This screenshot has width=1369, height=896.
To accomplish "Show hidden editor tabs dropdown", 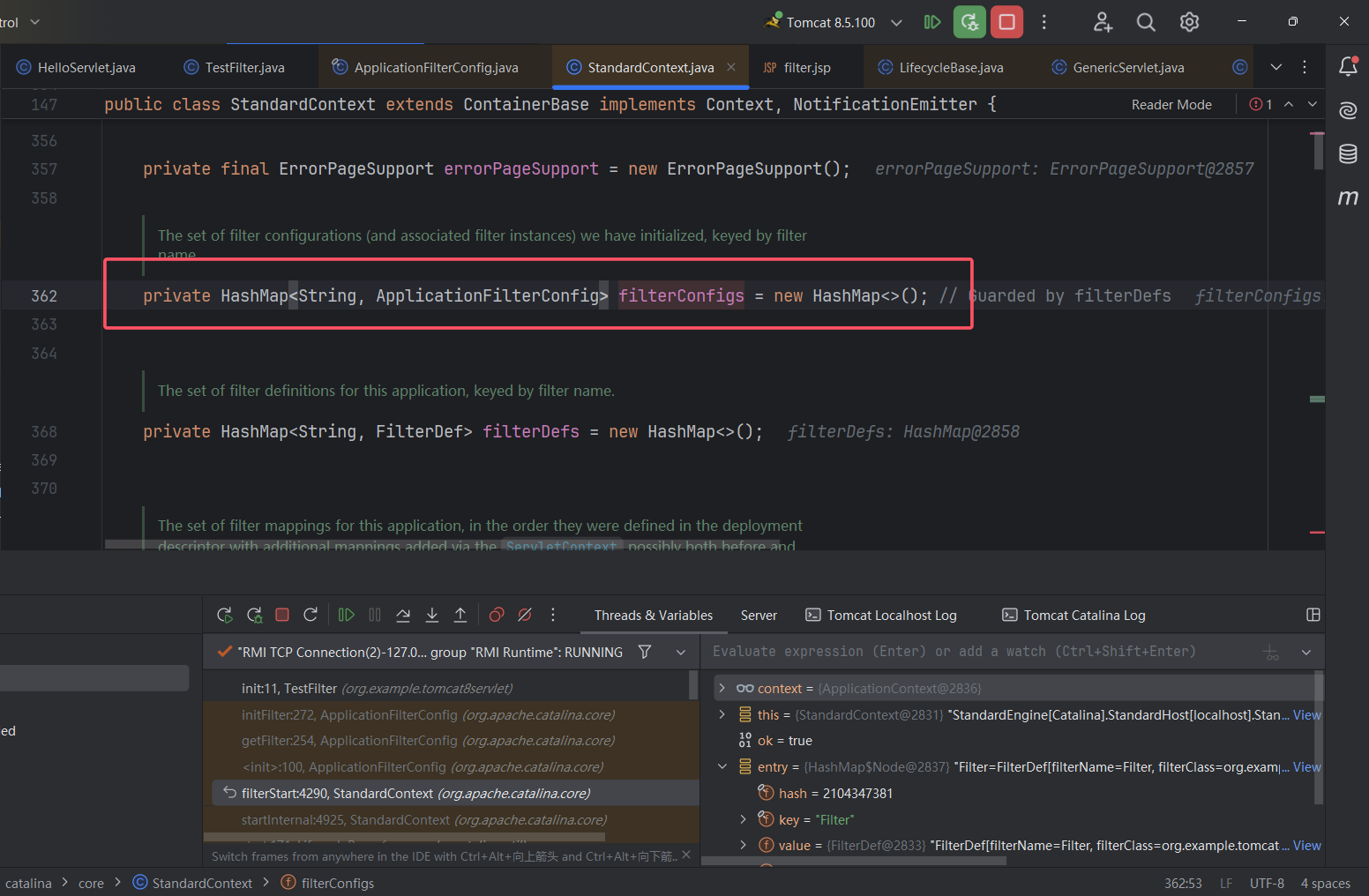I will click(x=1275, y=67).
